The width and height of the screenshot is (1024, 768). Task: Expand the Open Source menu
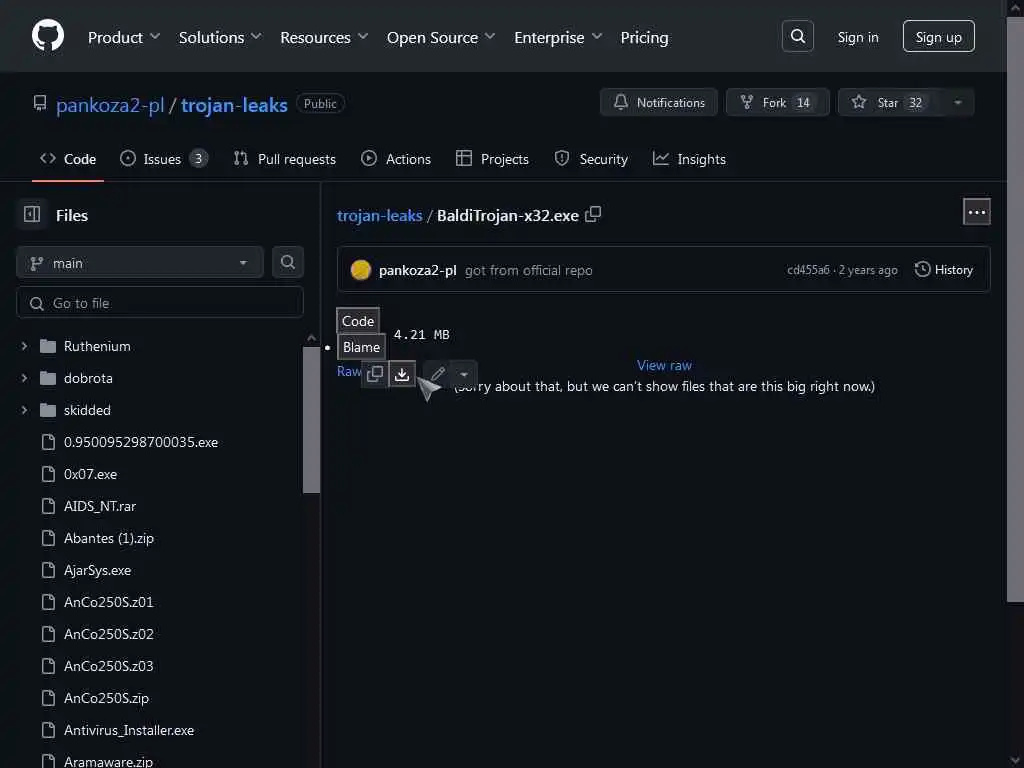pos(441,37)
